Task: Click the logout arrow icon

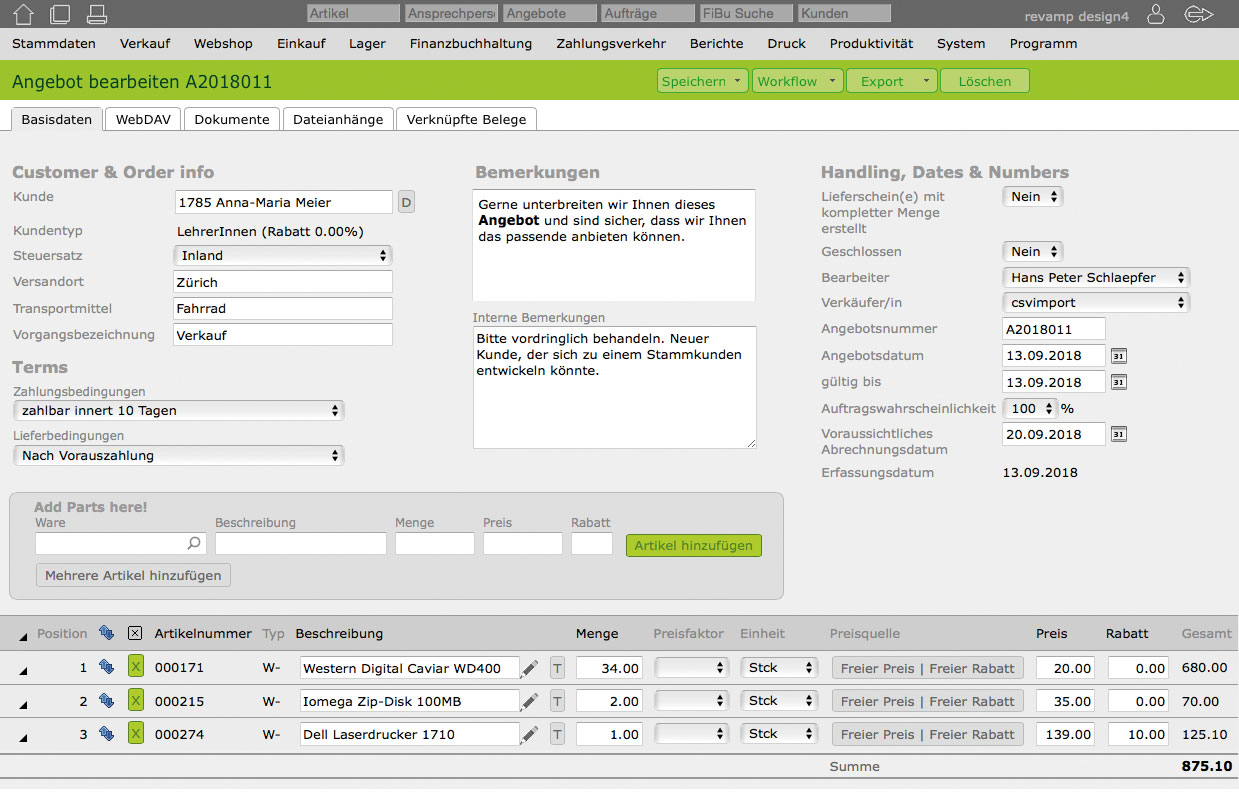Action: pos(1197,14)
